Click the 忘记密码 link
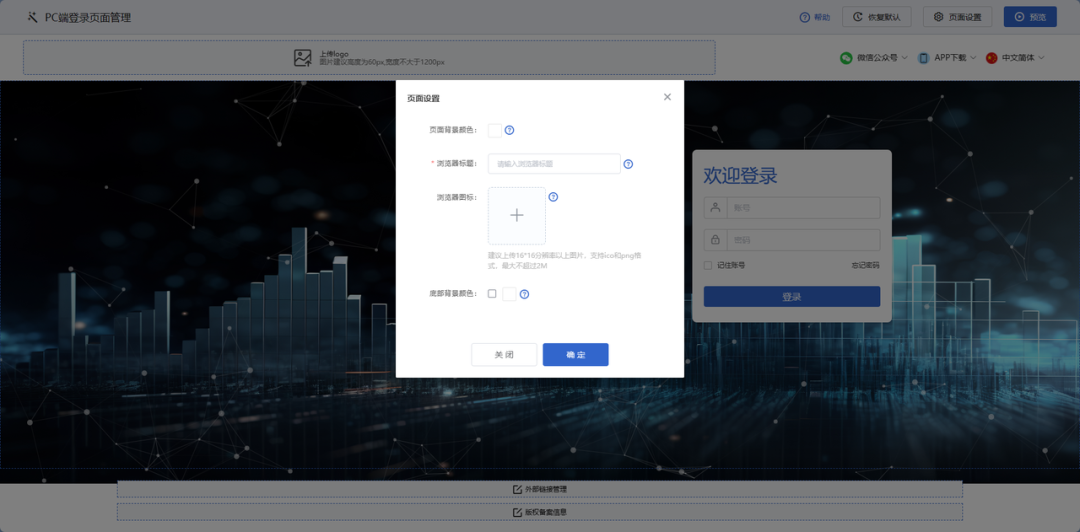1080x532 pixels. pos(866,265)
